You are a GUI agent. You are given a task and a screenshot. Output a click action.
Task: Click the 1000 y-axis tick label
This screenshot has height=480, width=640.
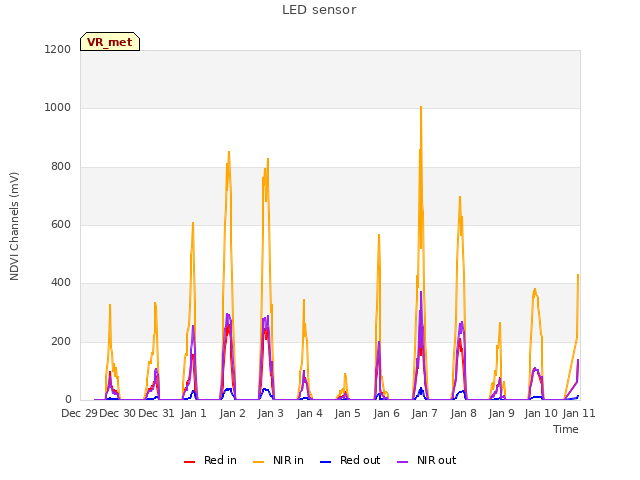tap(58, 108)
